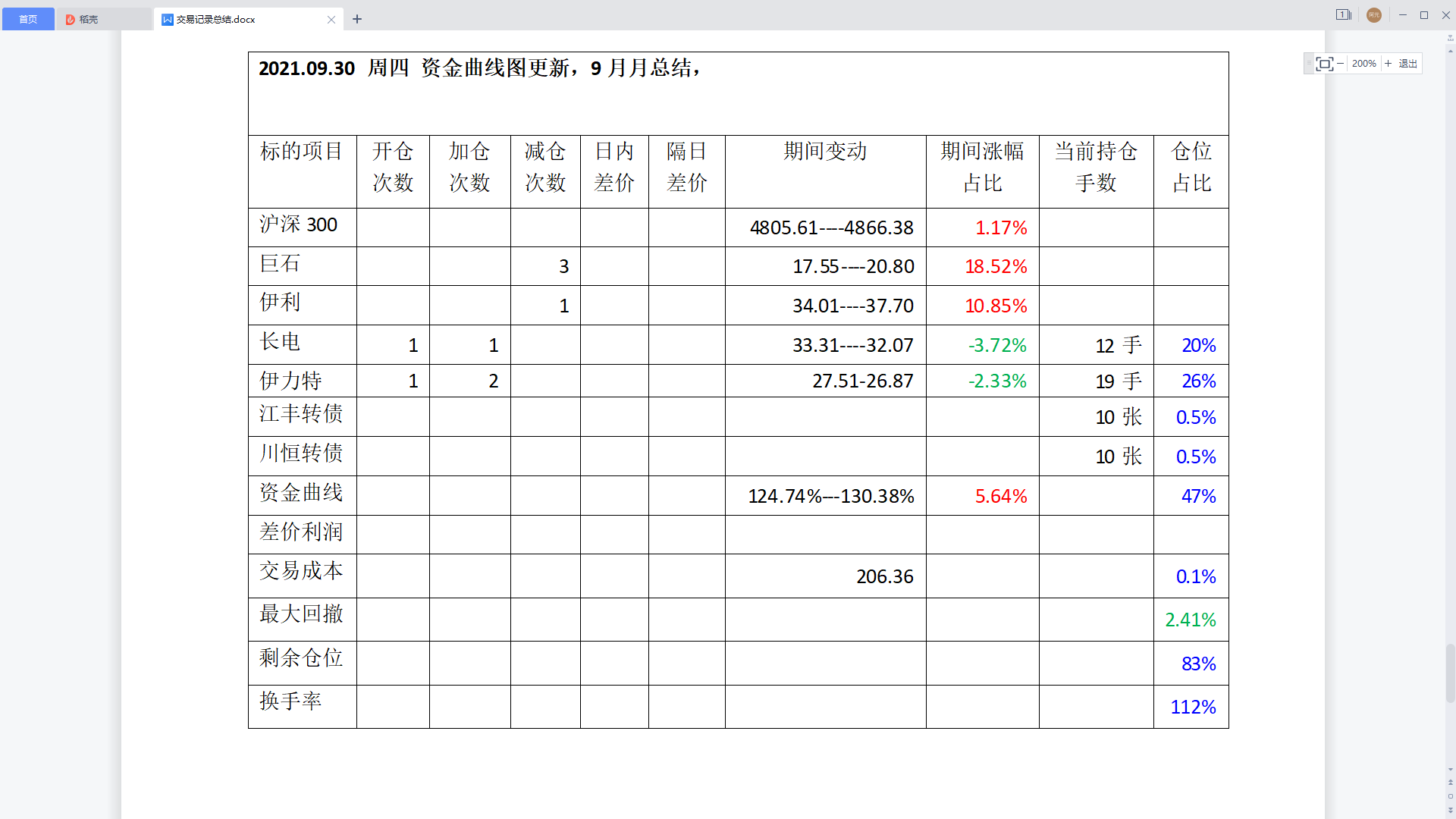Image resolution: width=1456 pixels, height=819 pixels.
Task: Click the zoom toolbar drag handle
Action: (x=1309, y=64)
